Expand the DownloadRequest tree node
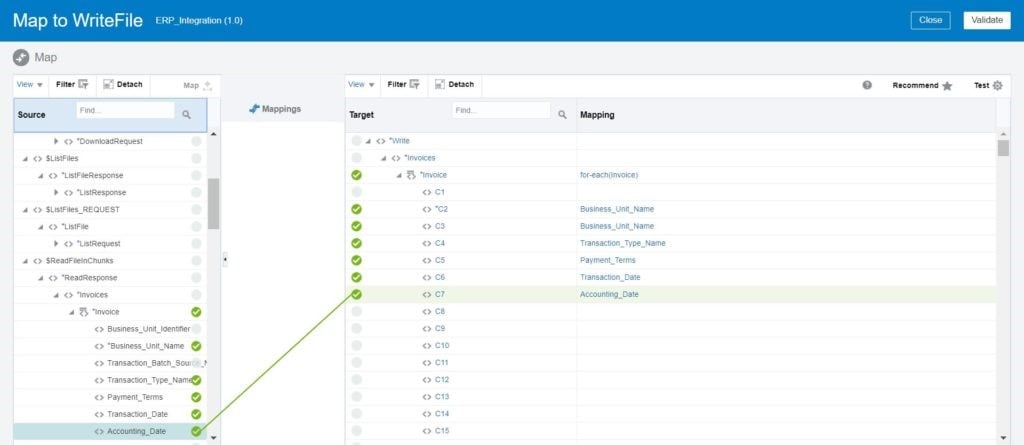 [57, 141]
